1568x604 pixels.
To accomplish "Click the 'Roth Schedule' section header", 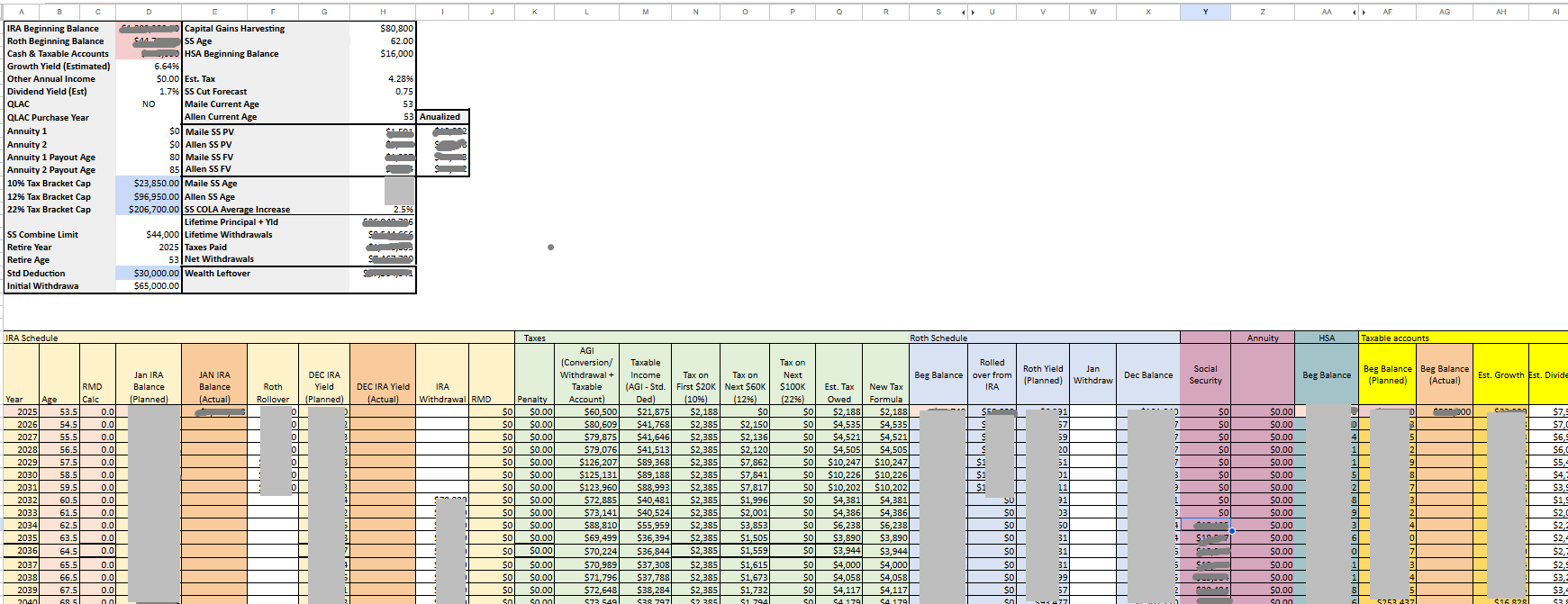I will [938, 338].
